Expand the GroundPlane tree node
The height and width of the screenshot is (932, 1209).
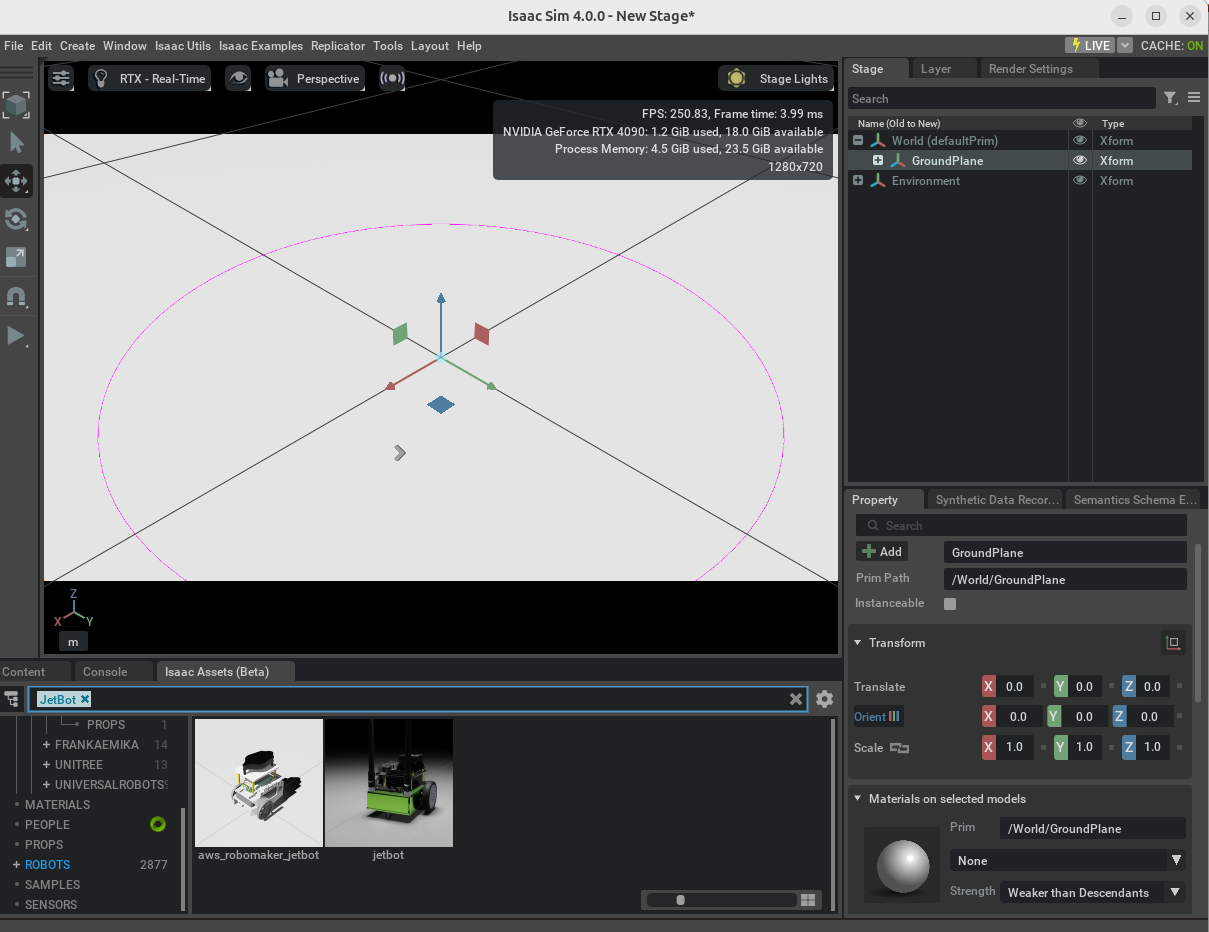(878, 161)
